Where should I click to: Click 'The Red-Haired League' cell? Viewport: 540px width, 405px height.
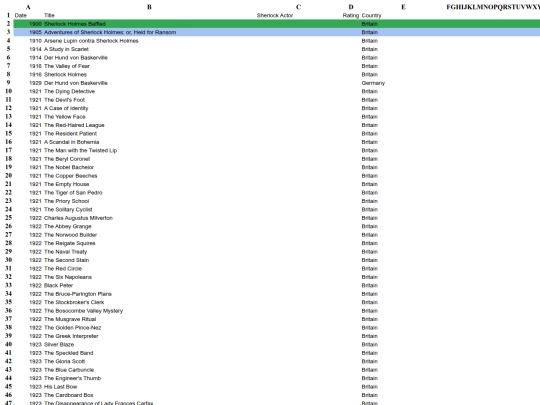pos(74,125)
